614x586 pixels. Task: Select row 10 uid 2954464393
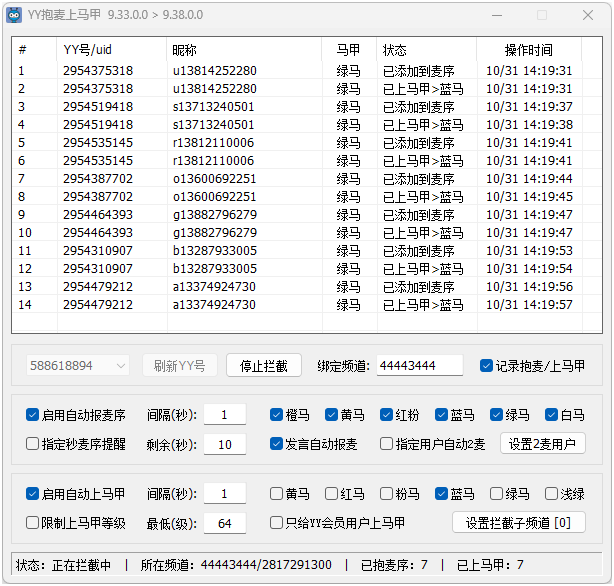98,233
